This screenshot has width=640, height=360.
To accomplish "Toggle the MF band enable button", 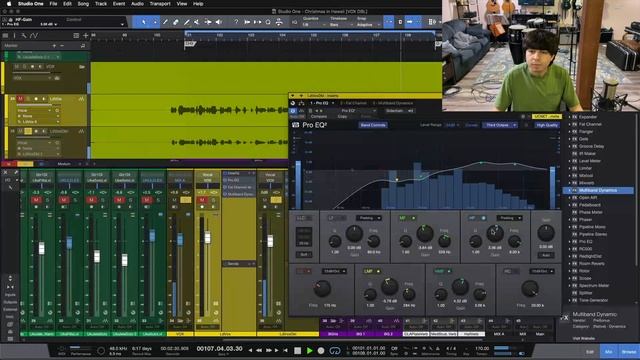I will (407, 218).
